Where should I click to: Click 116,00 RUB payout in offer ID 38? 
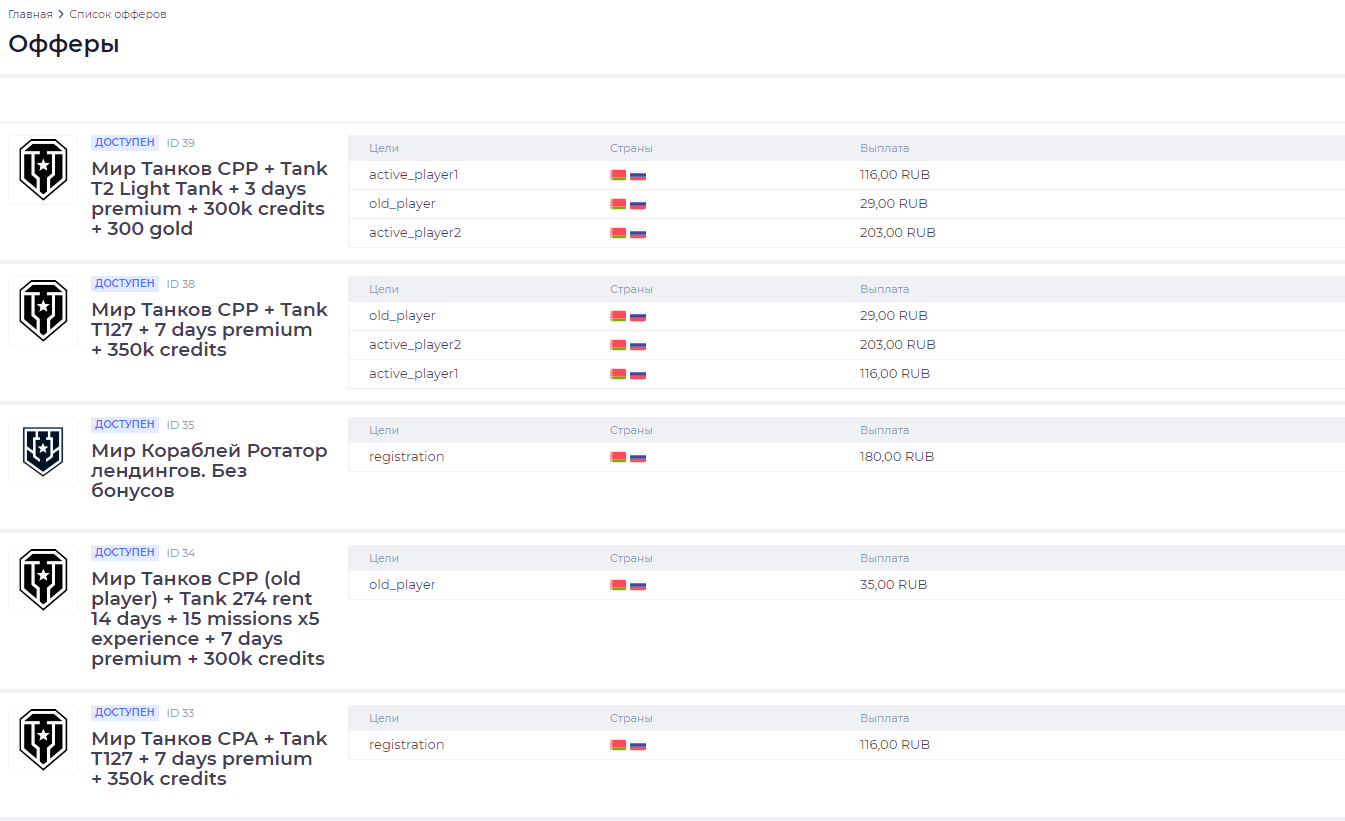[895, 374]
